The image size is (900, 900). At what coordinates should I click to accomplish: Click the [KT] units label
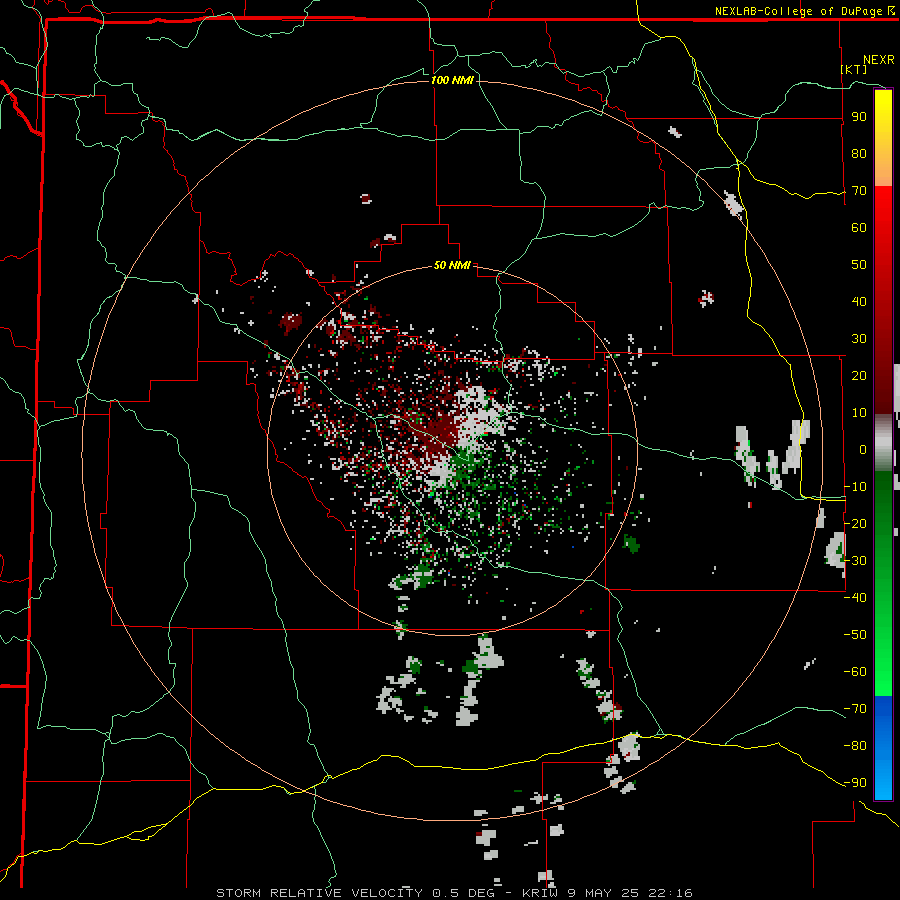tap(854, 69)
